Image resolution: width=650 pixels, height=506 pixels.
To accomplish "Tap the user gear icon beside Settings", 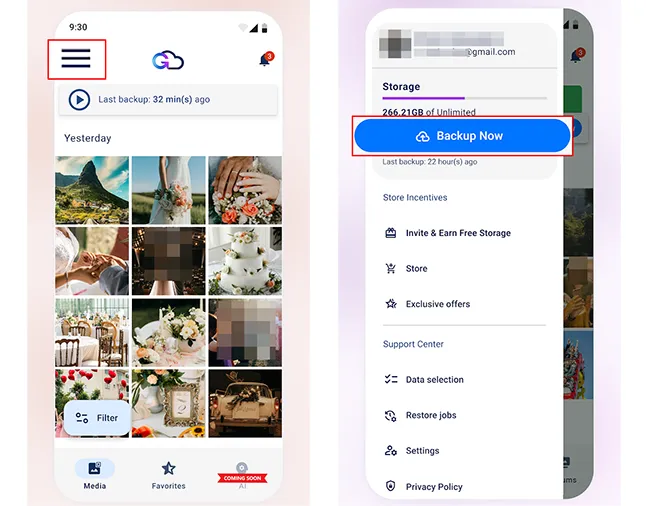I will (x=390, y=450).
